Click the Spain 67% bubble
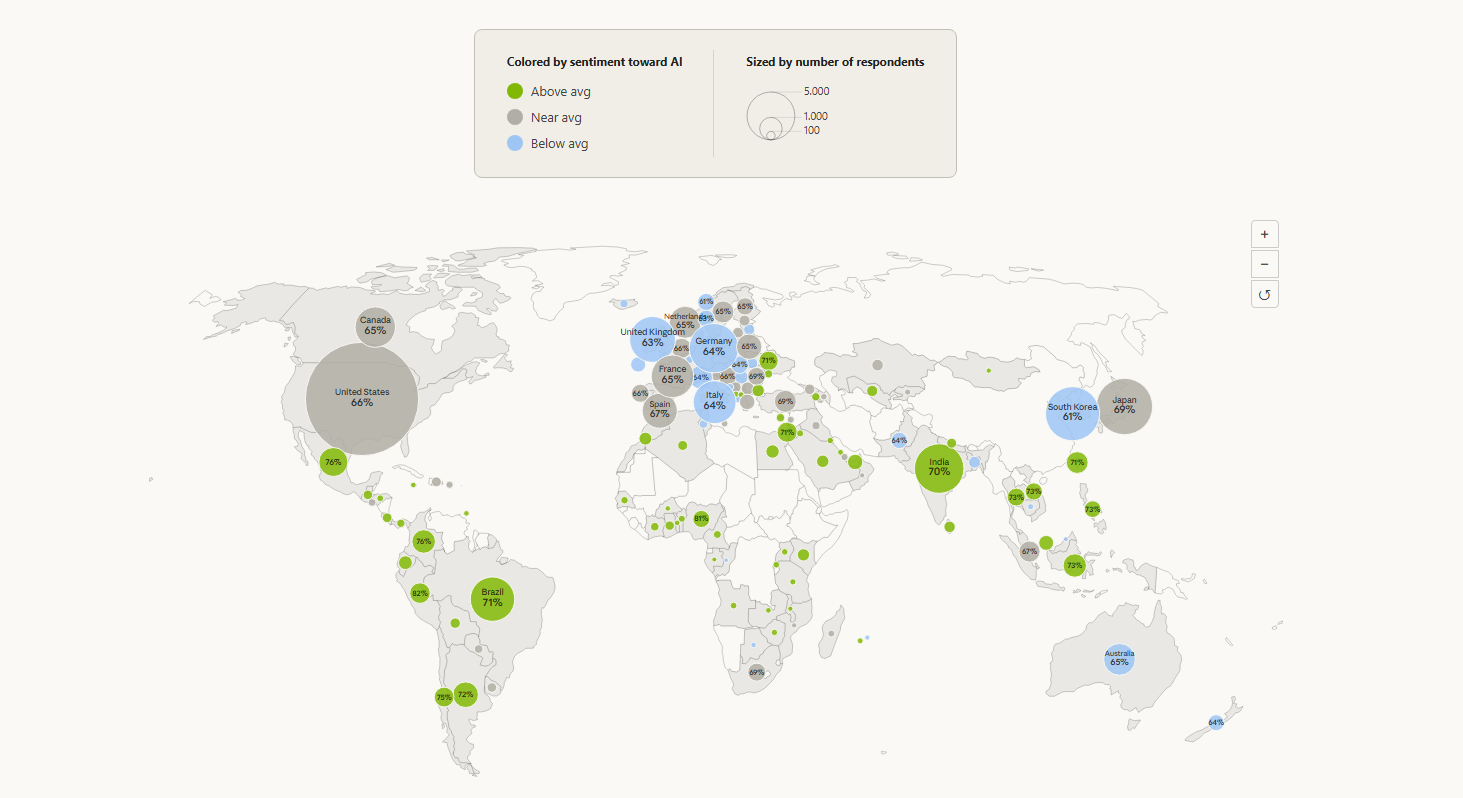The height and width of the screenshot is (798, 1463). pyautogui.click(x=659, y=410)
